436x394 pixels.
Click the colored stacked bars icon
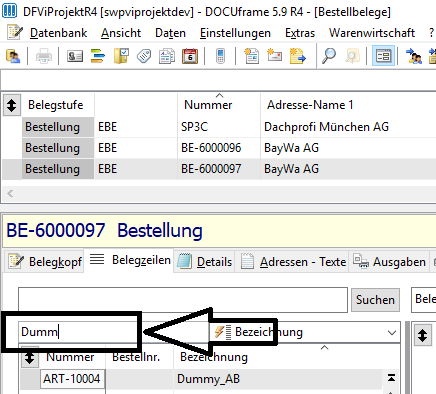(x=98, y=56)
